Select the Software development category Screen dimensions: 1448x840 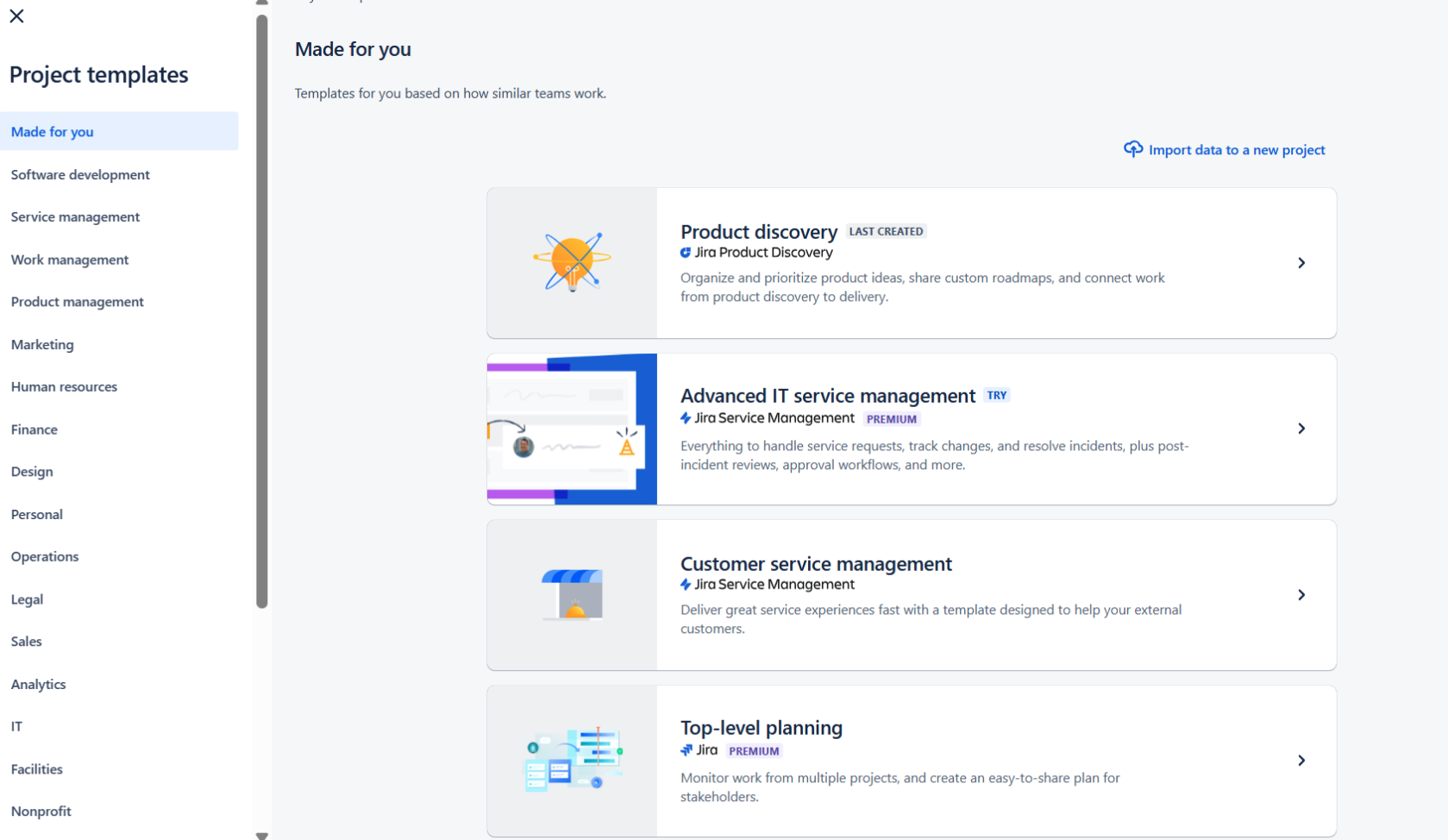[x=119, y=174]
